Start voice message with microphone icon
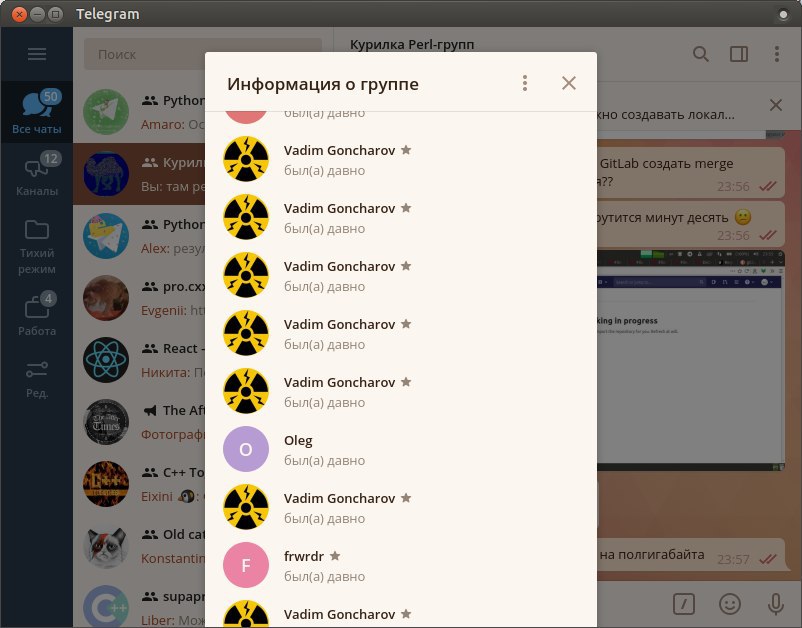Screen dimensions: 802x628 [x=775, y=604]
